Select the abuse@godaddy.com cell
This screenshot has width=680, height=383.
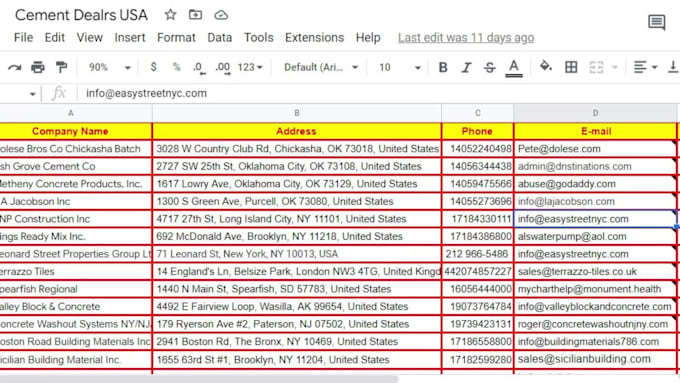[595, 184]
